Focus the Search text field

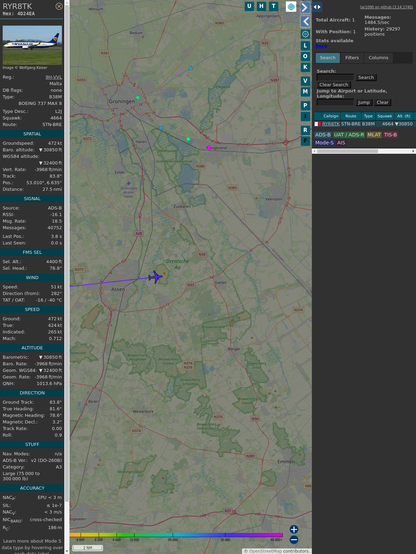(335, 77)
